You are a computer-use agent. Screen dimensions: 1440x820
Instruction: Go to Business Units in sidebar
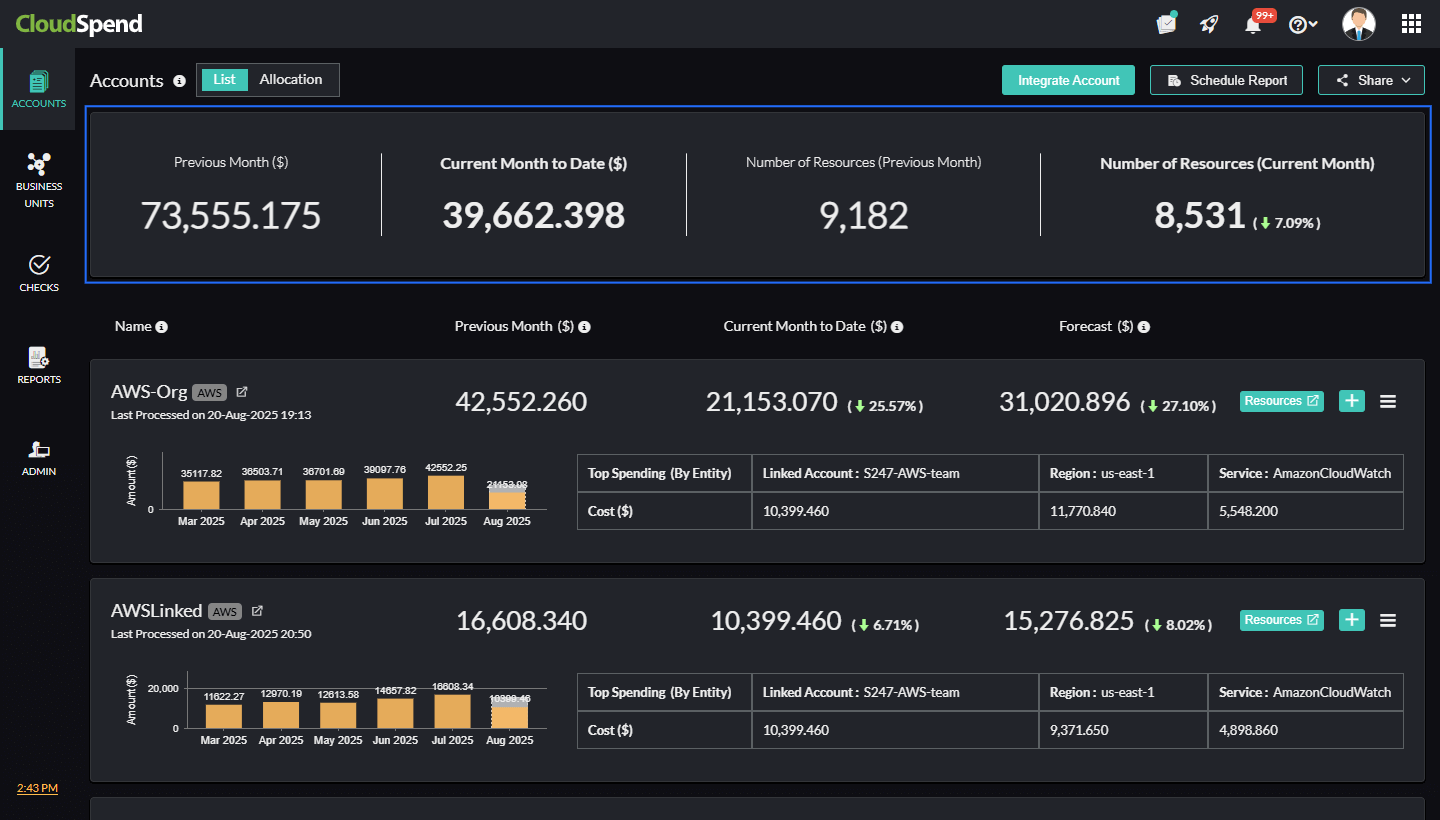[38, 180]
